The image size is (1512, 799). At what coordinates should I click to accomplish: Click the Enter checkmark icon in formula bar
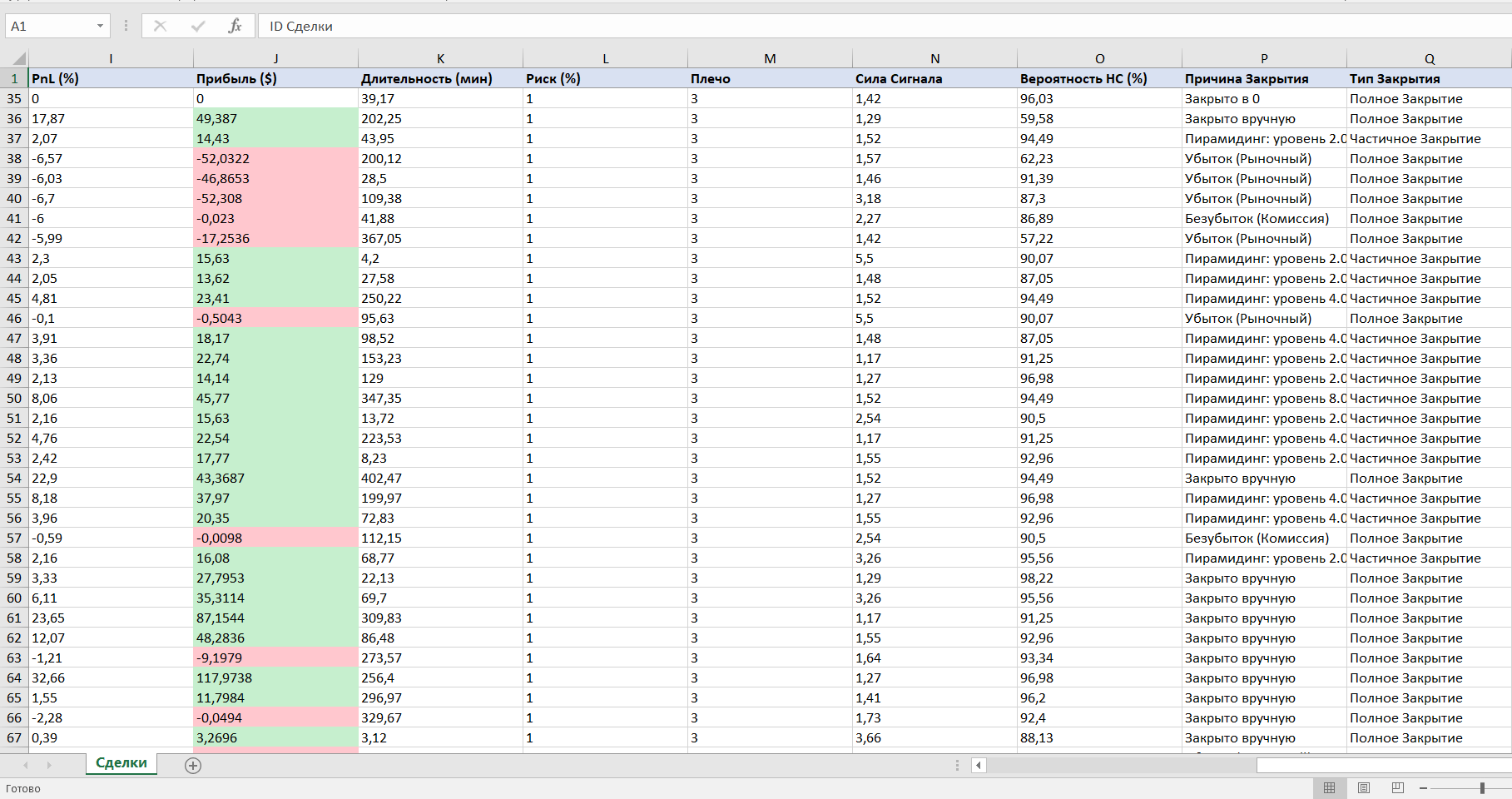198,26
